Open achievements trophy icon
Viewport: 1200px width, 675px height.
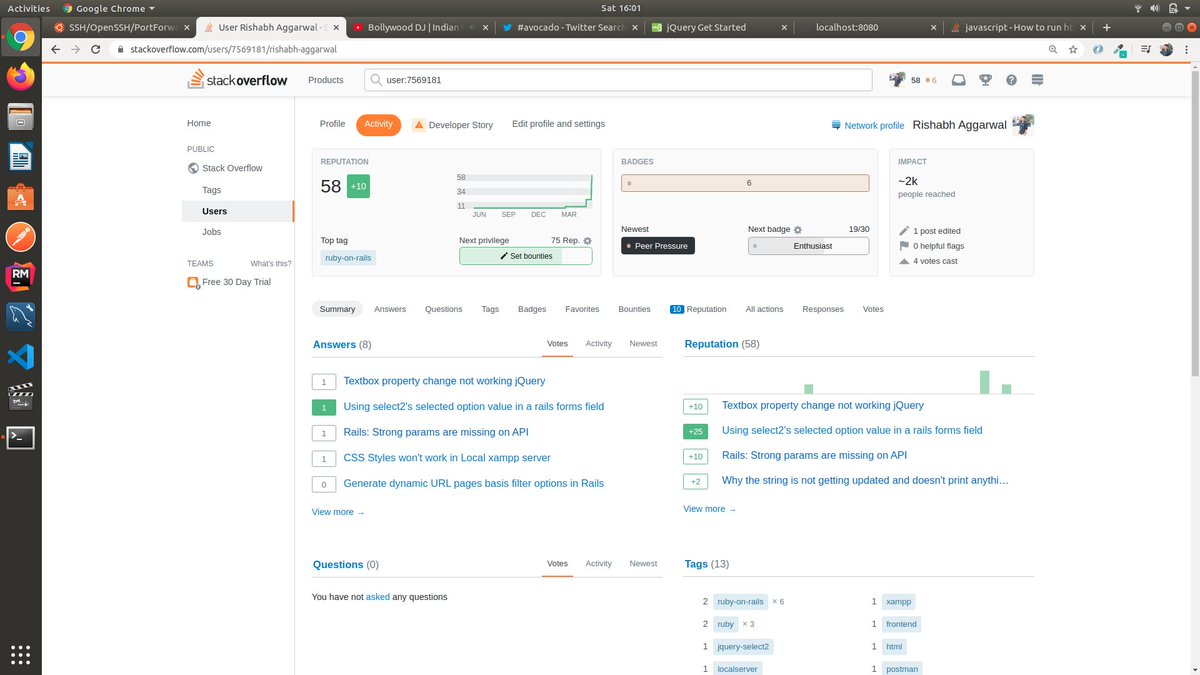[985, 80]
